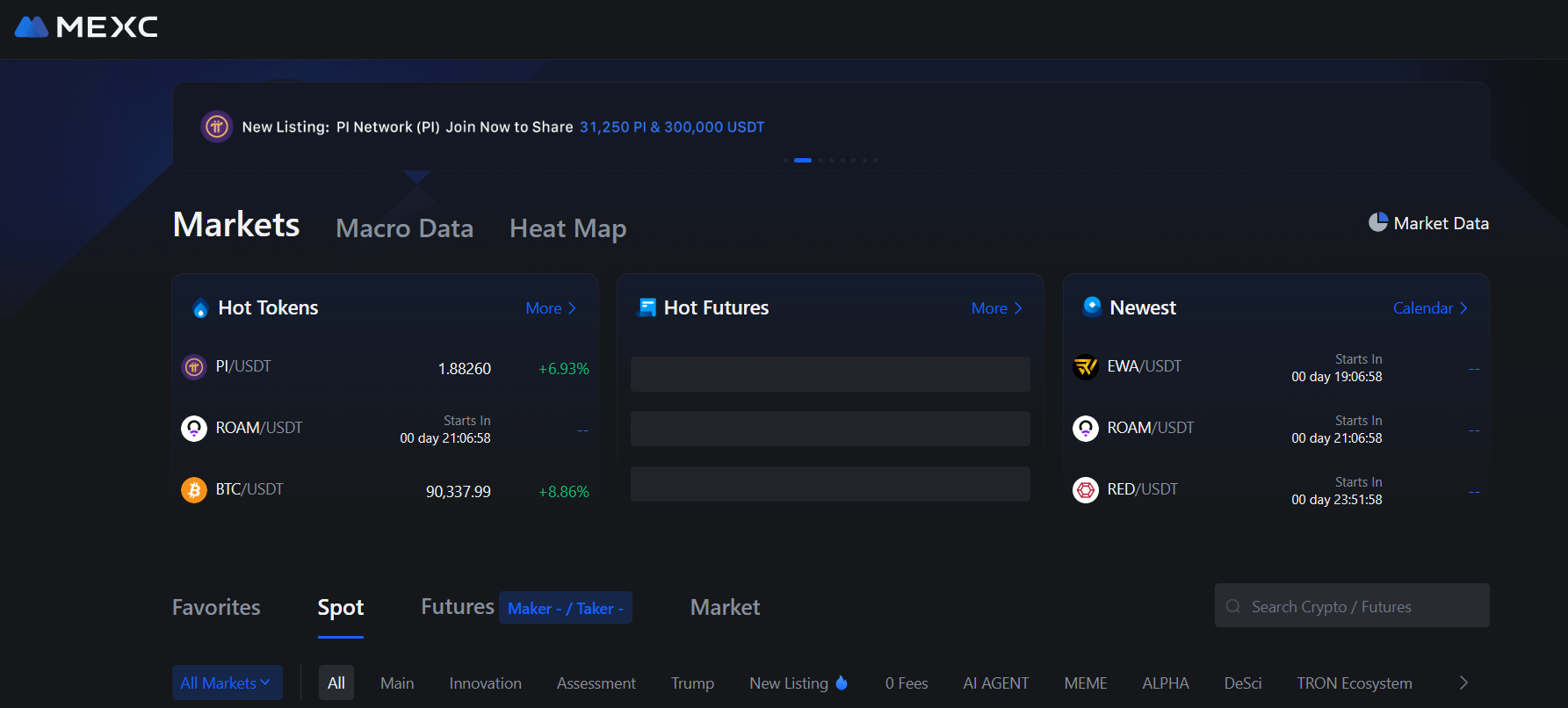Select the AI AGENT category filter
Image resolution: width=1568 pixels, height=708 pixels.
coord(996,683)
